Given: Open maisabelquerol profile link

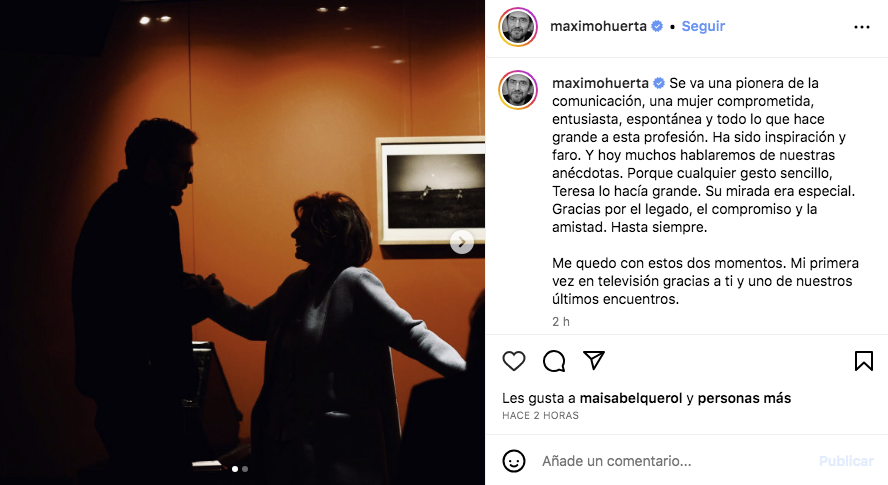Looking at the screenshot, I should click(630, 398).
